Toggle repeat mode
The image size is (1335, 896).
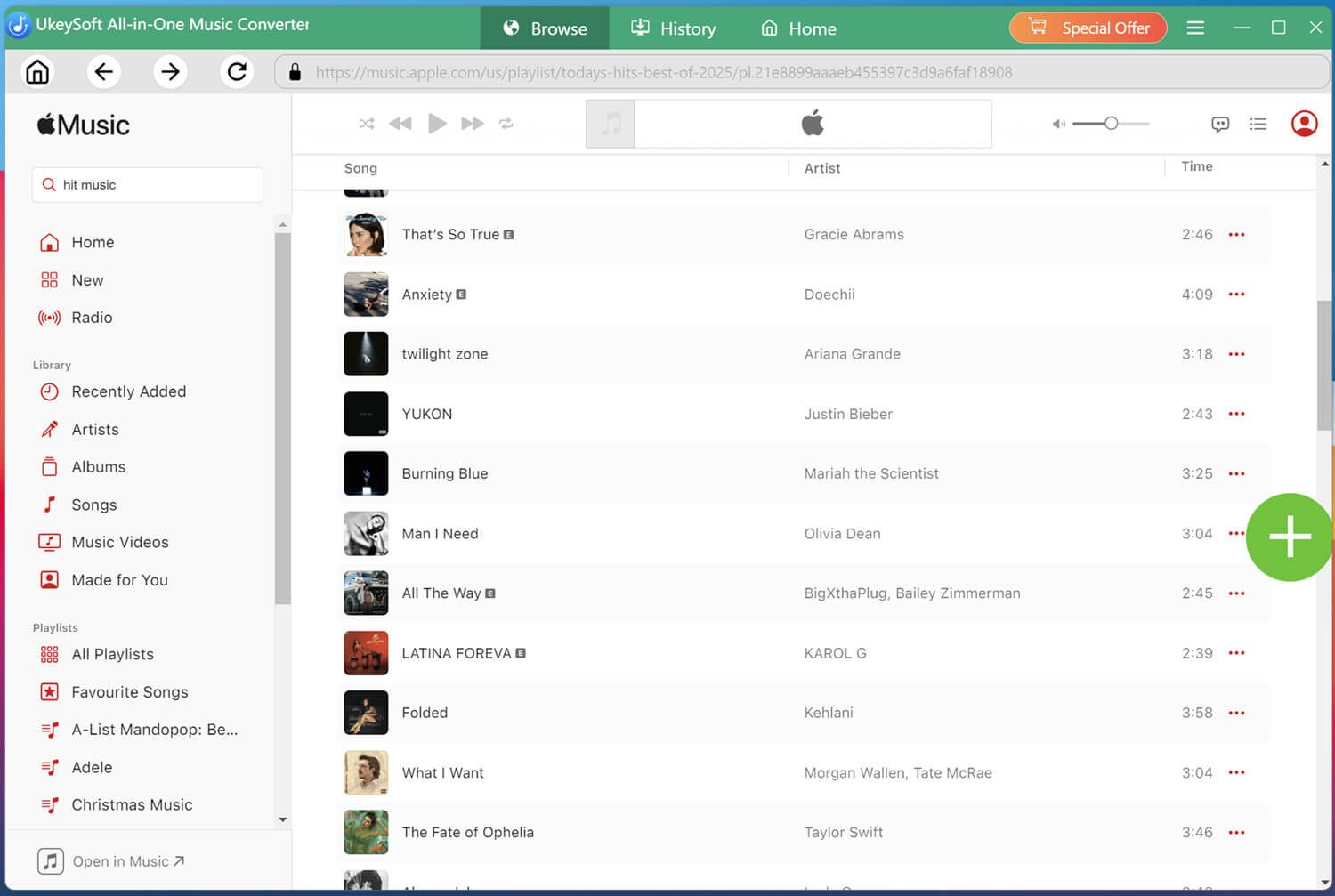(x=506, y=124)
